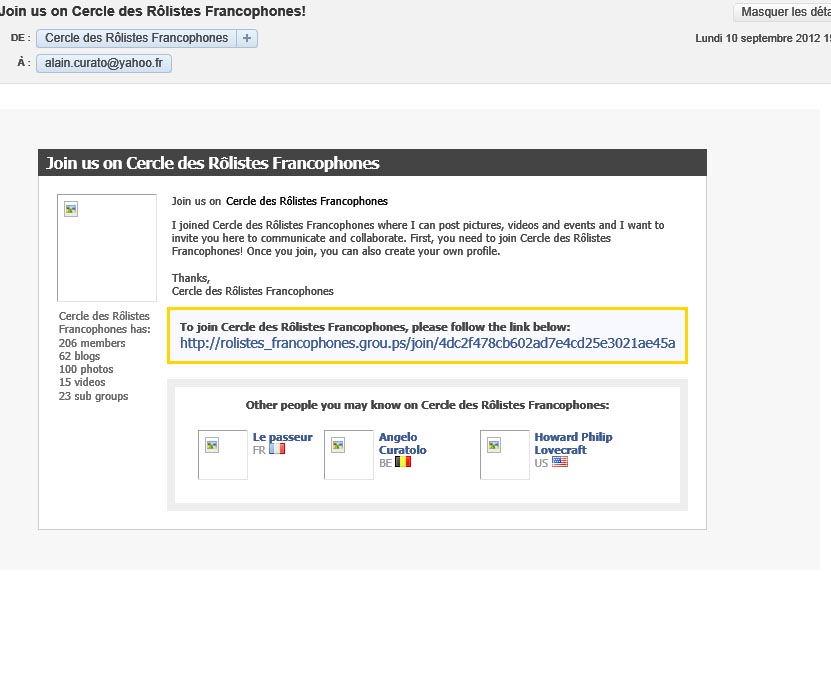Click the '100 photos' text

pyautogui.click(x=86, y=369)
